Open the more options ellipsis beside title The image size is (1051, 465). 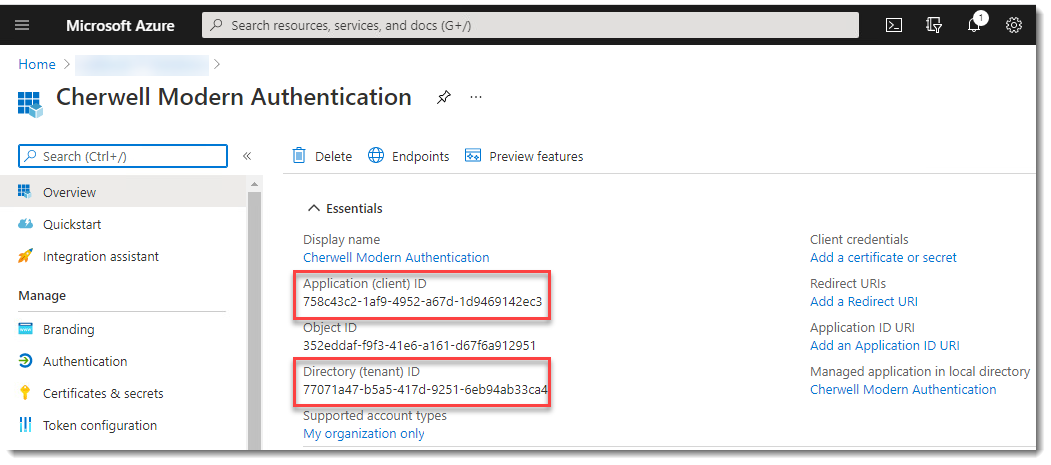[476, 97]
